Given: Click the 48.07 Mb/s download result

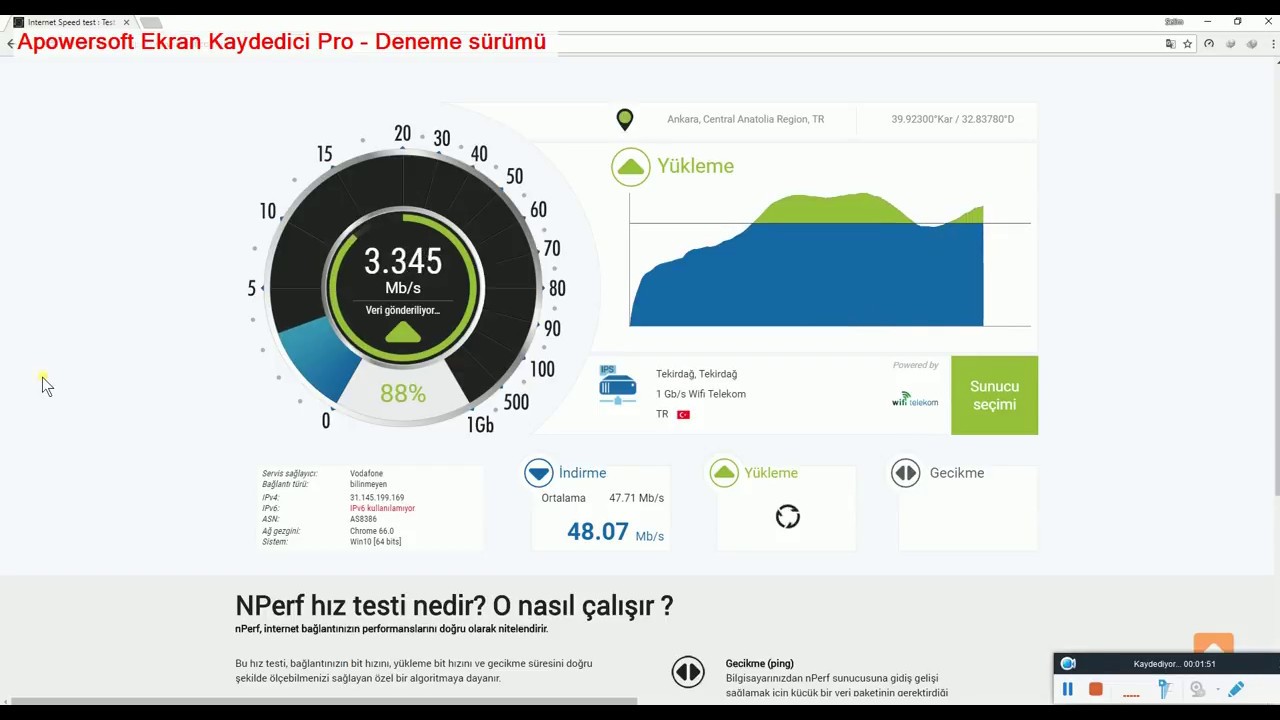Looking at the screenshot, I should pos(615,532).
